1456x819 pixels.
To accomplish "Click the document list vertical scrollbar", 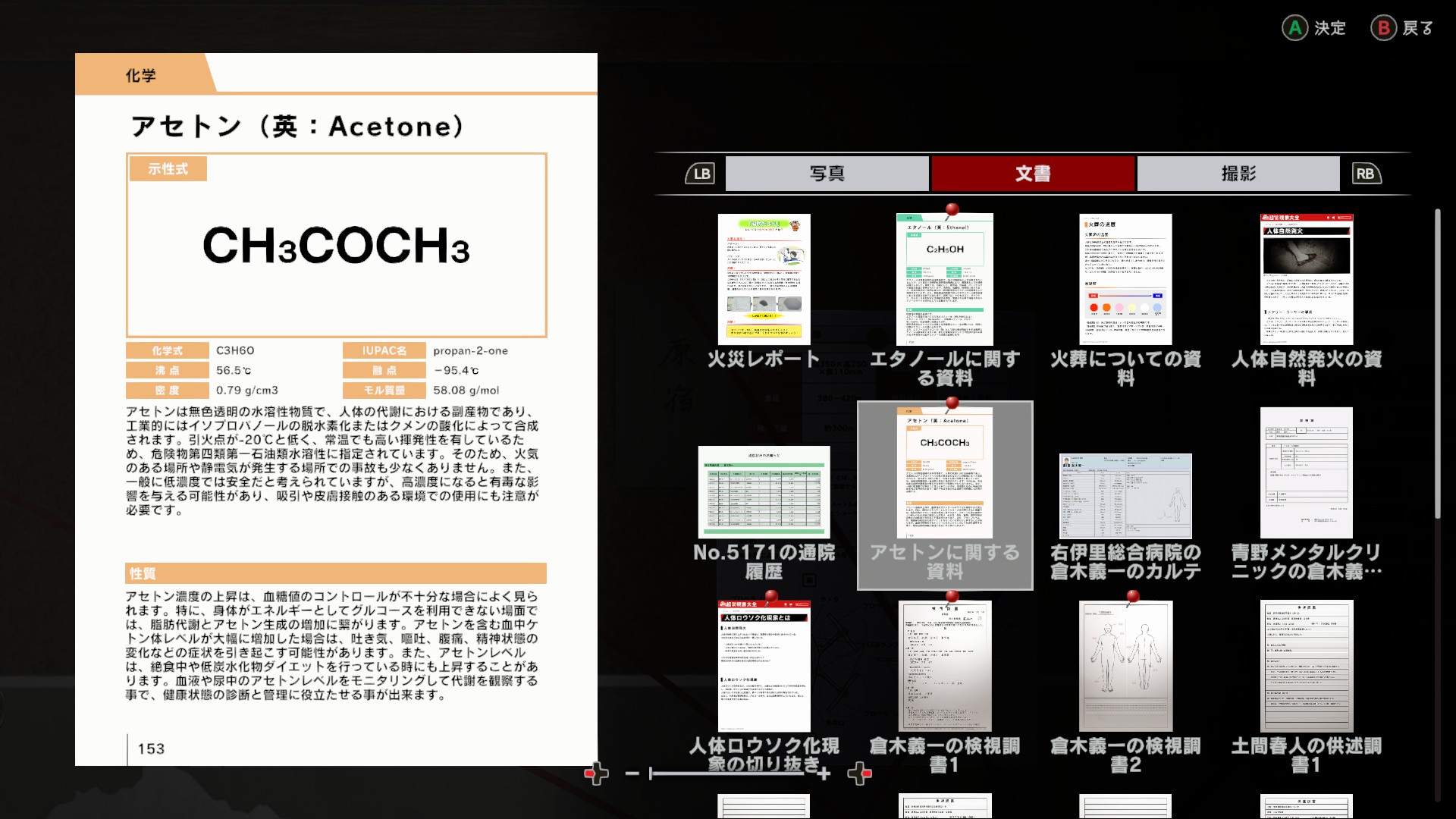I will [1437, 364].
